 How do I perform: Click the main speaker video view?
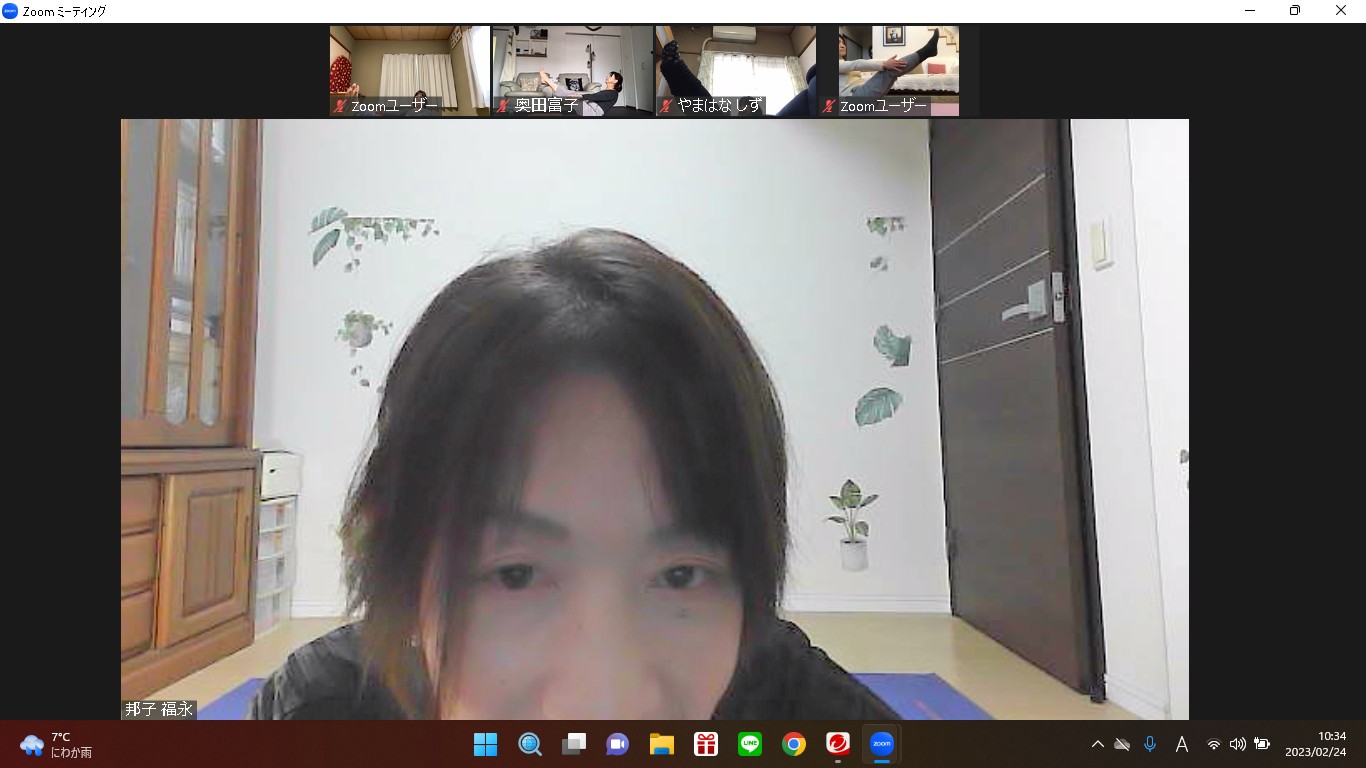[x=655, y=419]
